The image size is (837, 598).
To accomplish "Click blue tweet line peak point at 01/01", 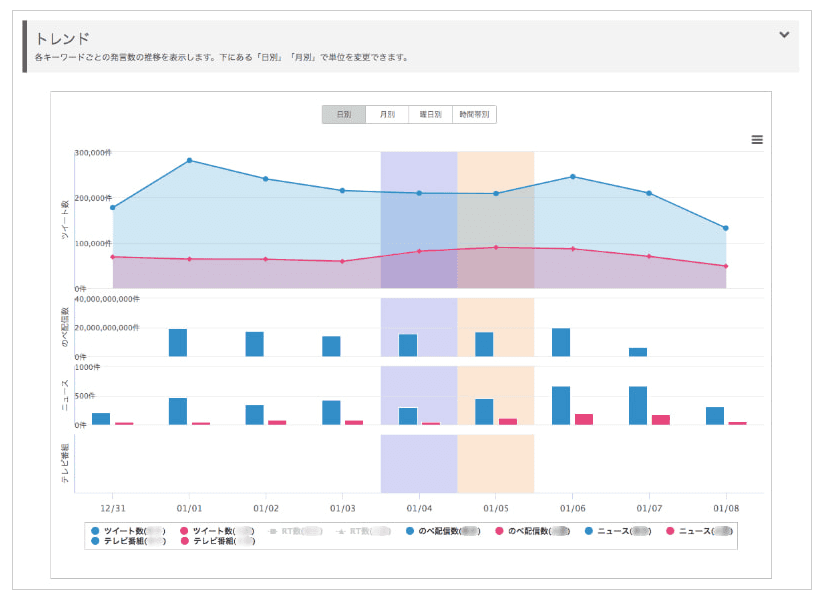I will coord(189,160).
